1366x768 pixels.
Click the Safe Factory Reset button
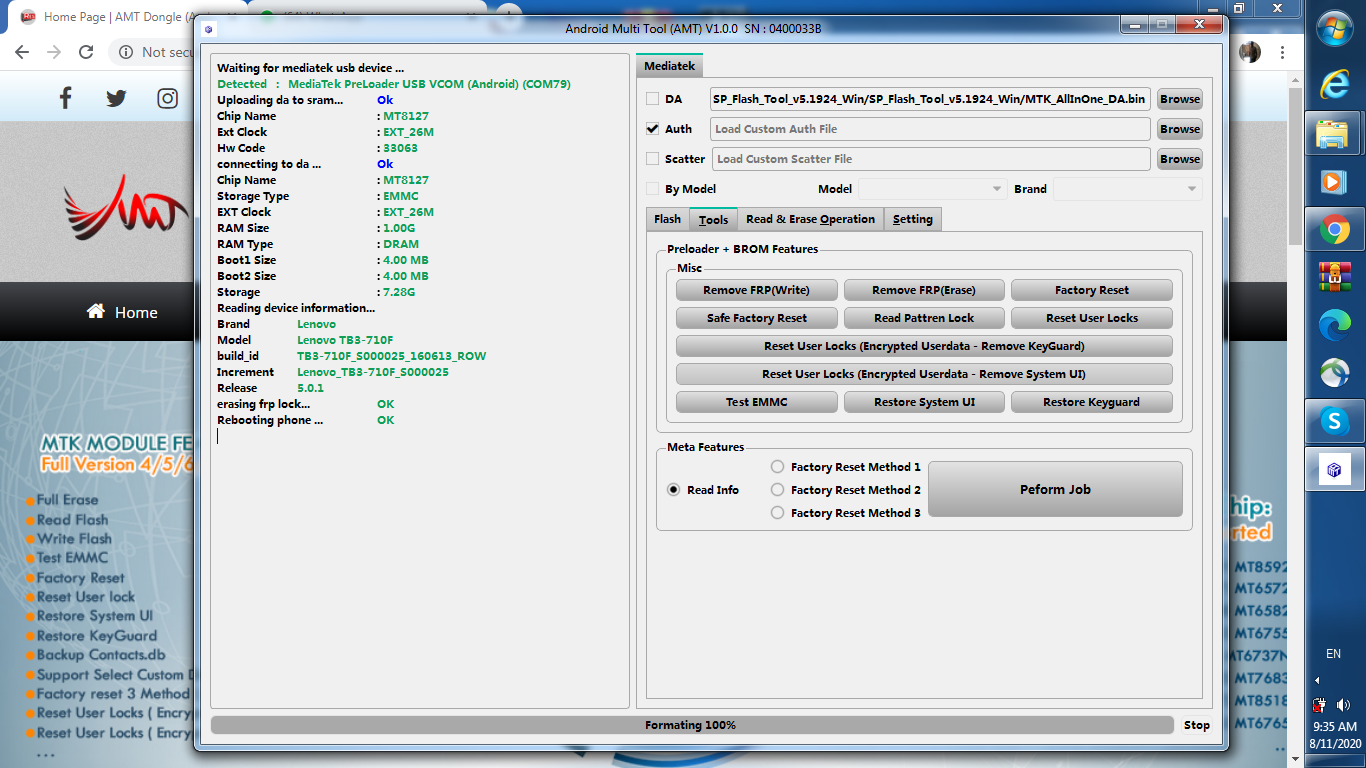[756, 318]
